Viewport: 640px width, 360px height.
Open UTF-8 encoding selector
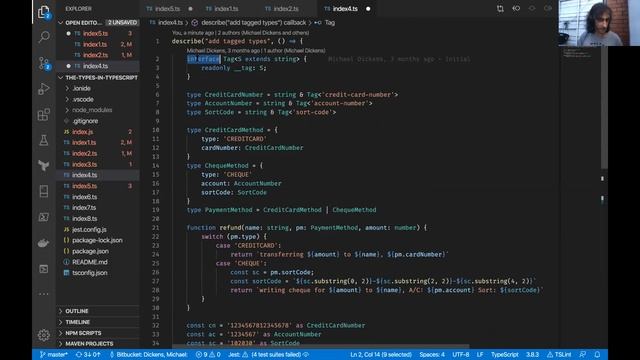click(460, 354)
